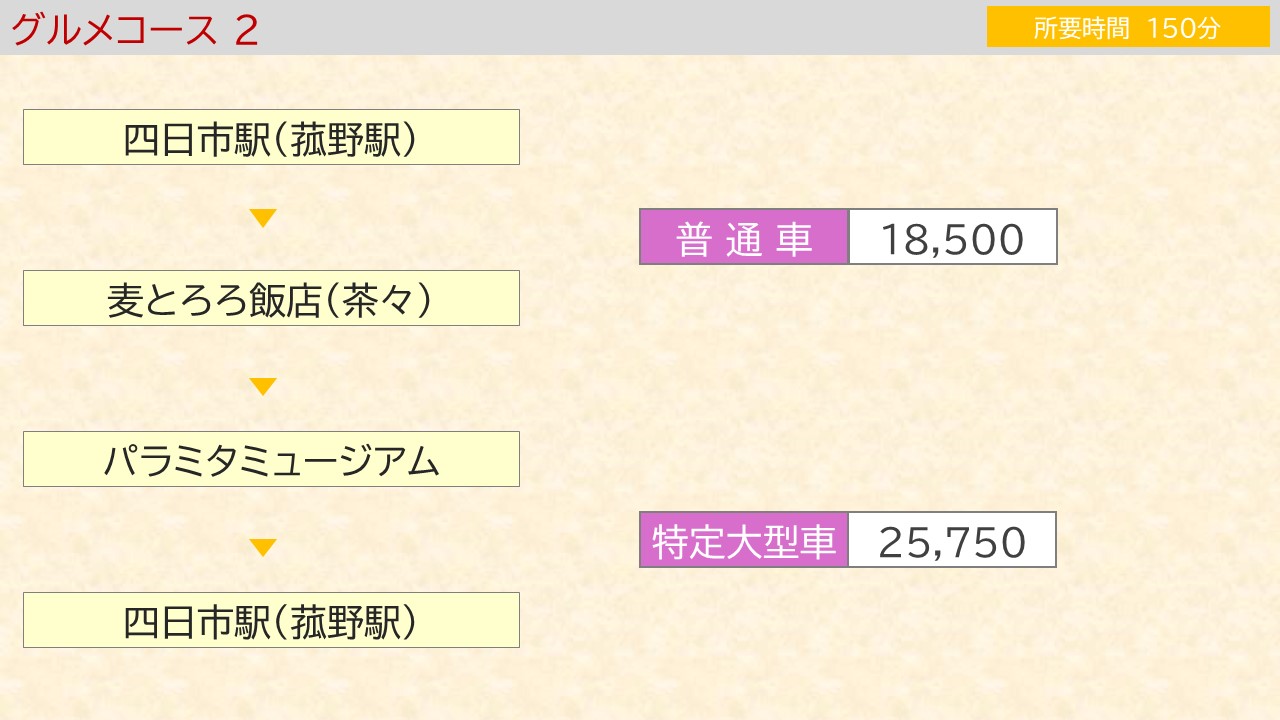Click the numeral 2 in the title
This screenshot has height=720, width=1280.
pyautogui.click(x=246, y=30)
